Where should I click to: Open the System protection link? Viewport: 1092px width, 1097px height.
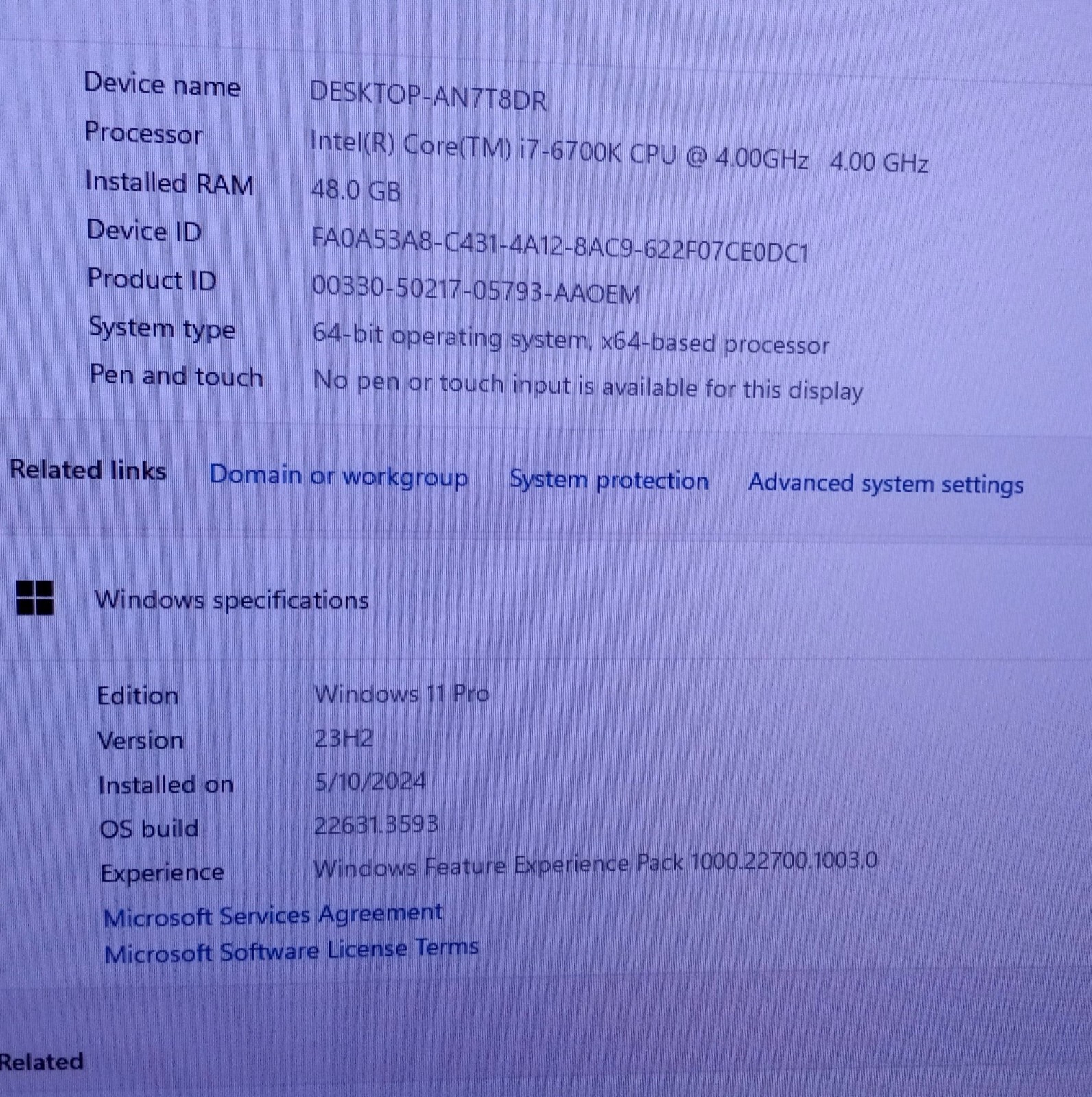[609, 480]
